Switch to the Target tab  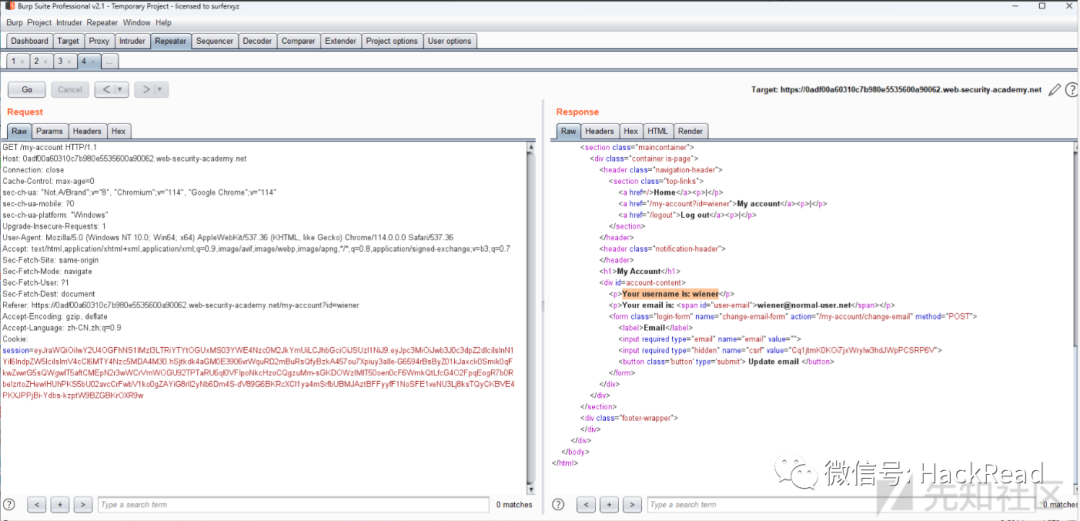point(68,41)
